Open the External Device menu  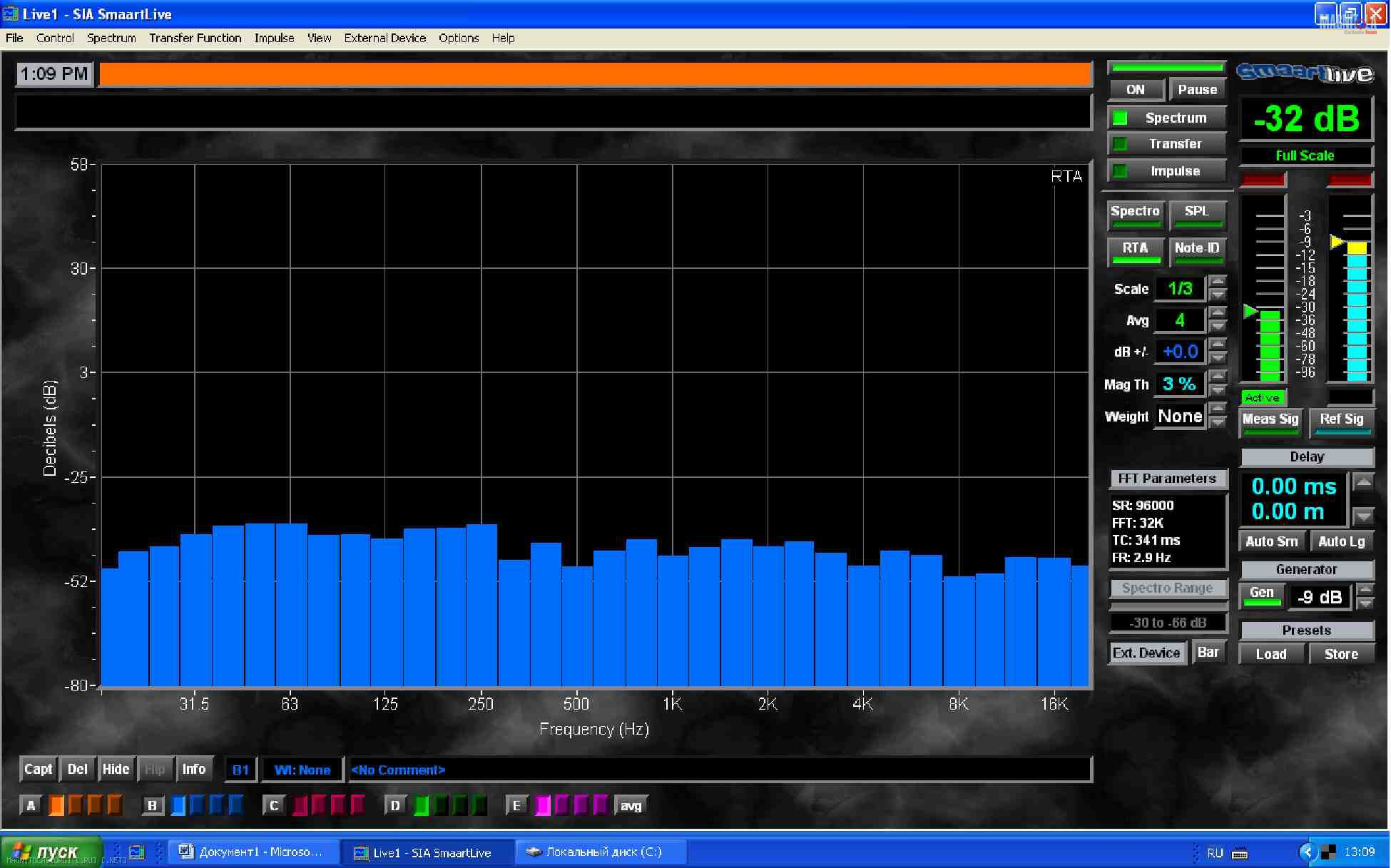384,38
